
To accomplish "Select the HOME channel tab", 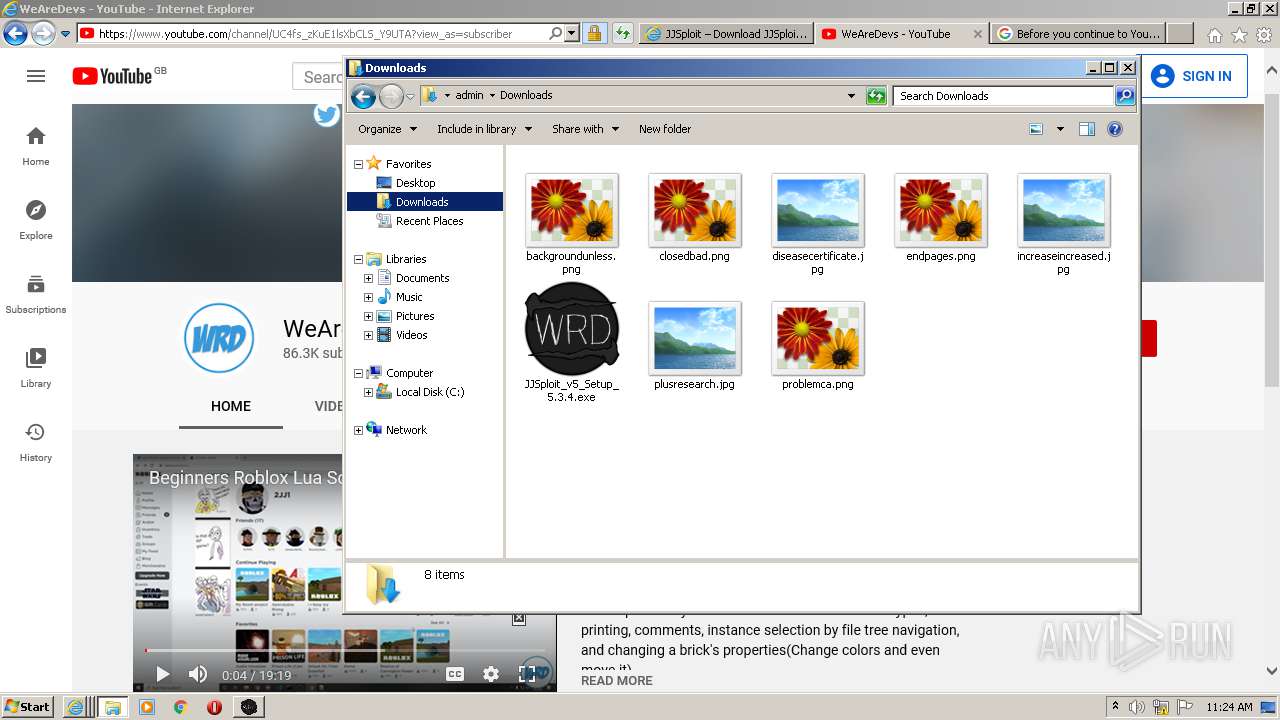I will click(x=231, y=406).
